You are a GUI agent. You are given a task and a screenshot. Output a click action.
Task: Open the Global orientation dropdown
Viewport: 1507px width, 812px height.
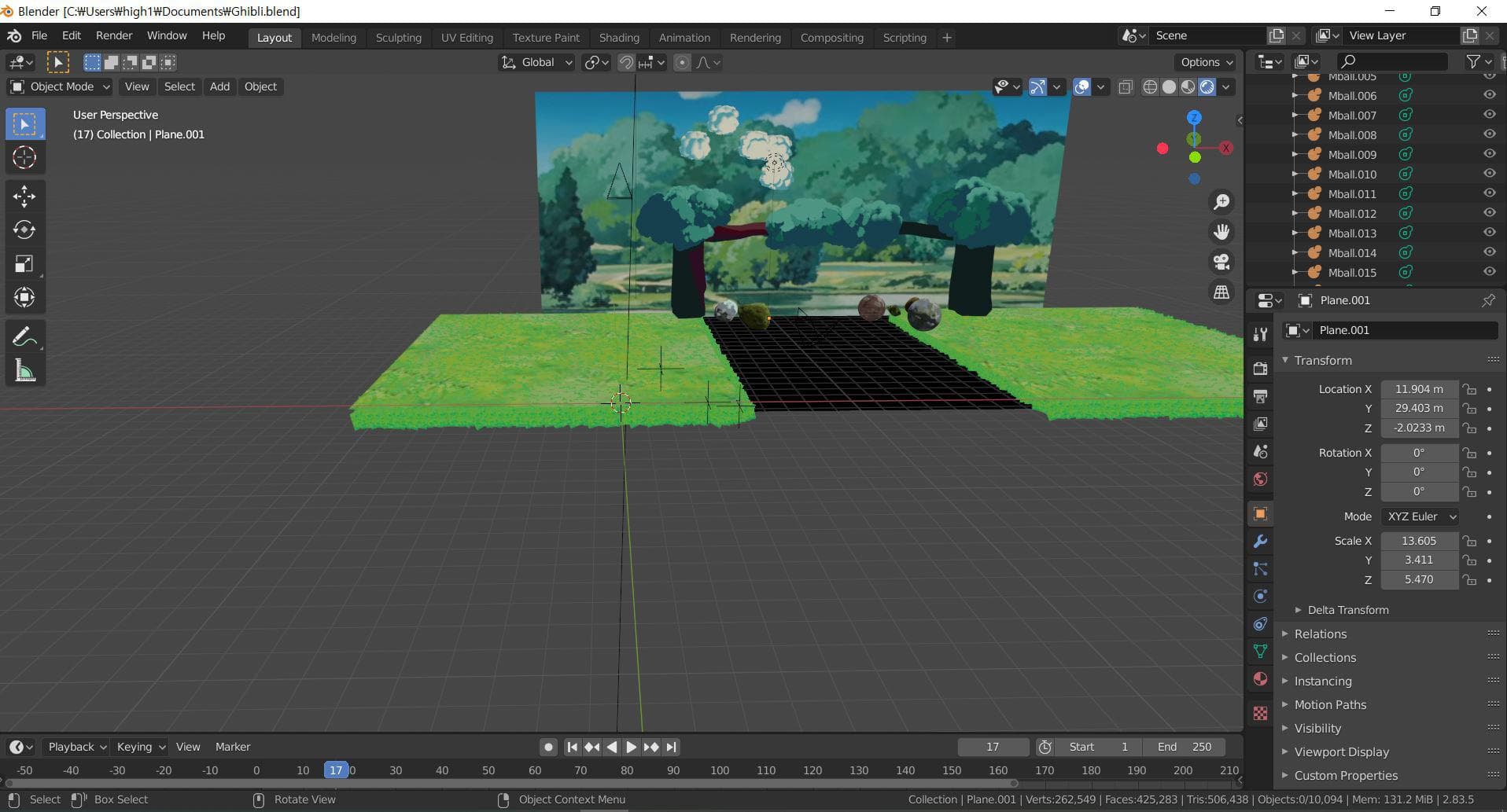(x=537, y=62)
